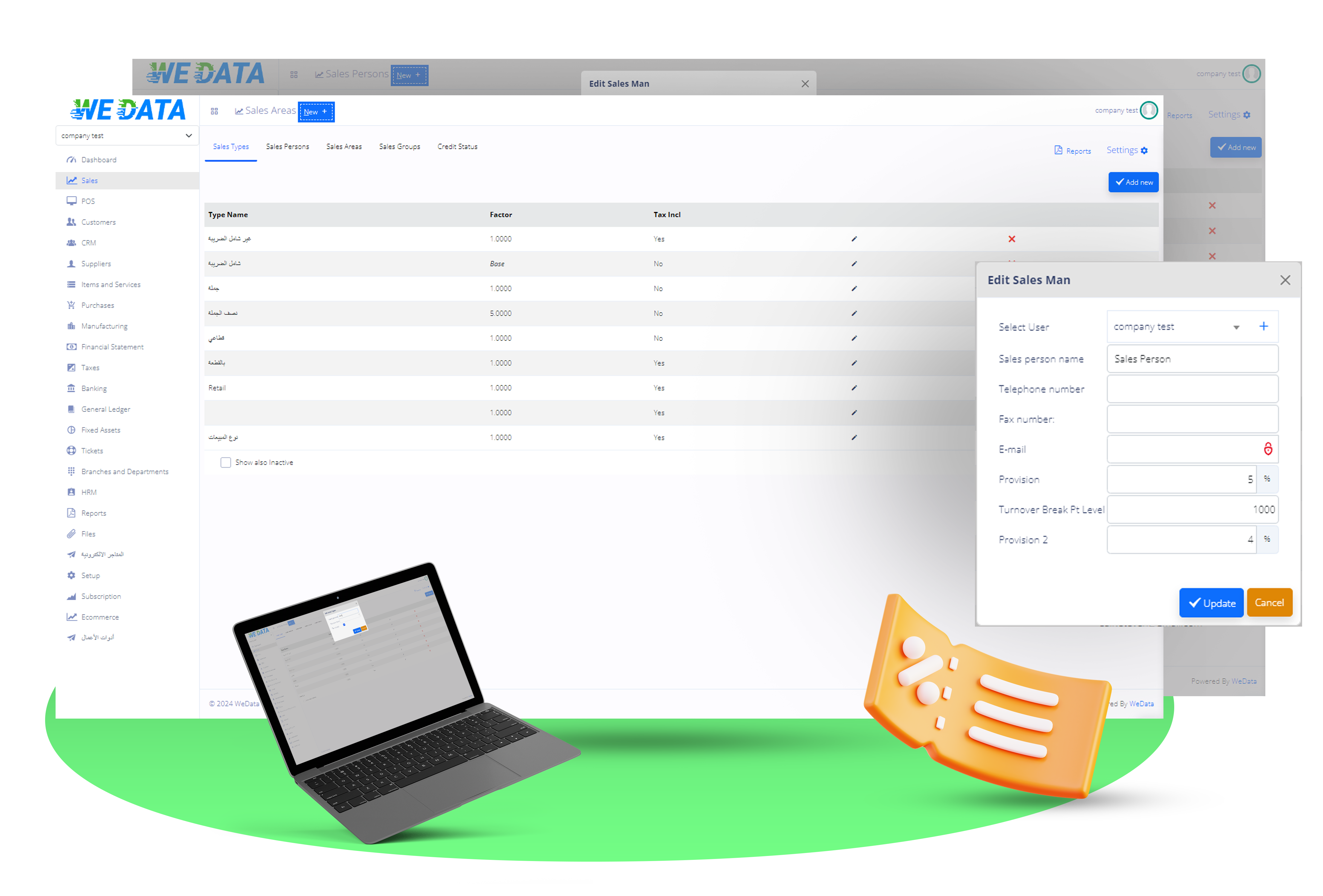Toggle the Show also Inactive checkbox

coord(226,463)
